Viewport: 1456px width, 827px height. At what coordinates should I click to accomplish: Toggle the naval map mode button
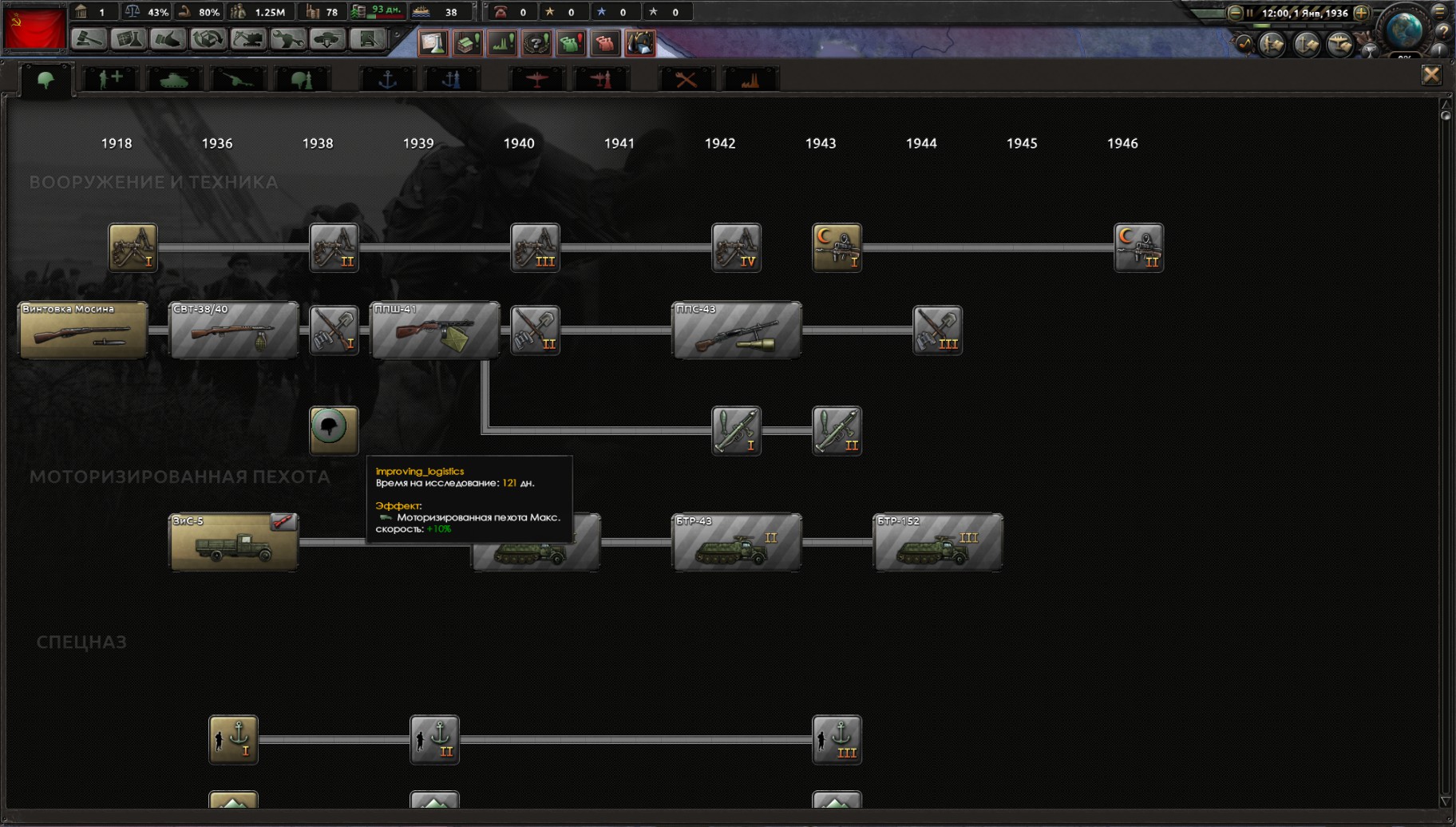point(1307,44)
